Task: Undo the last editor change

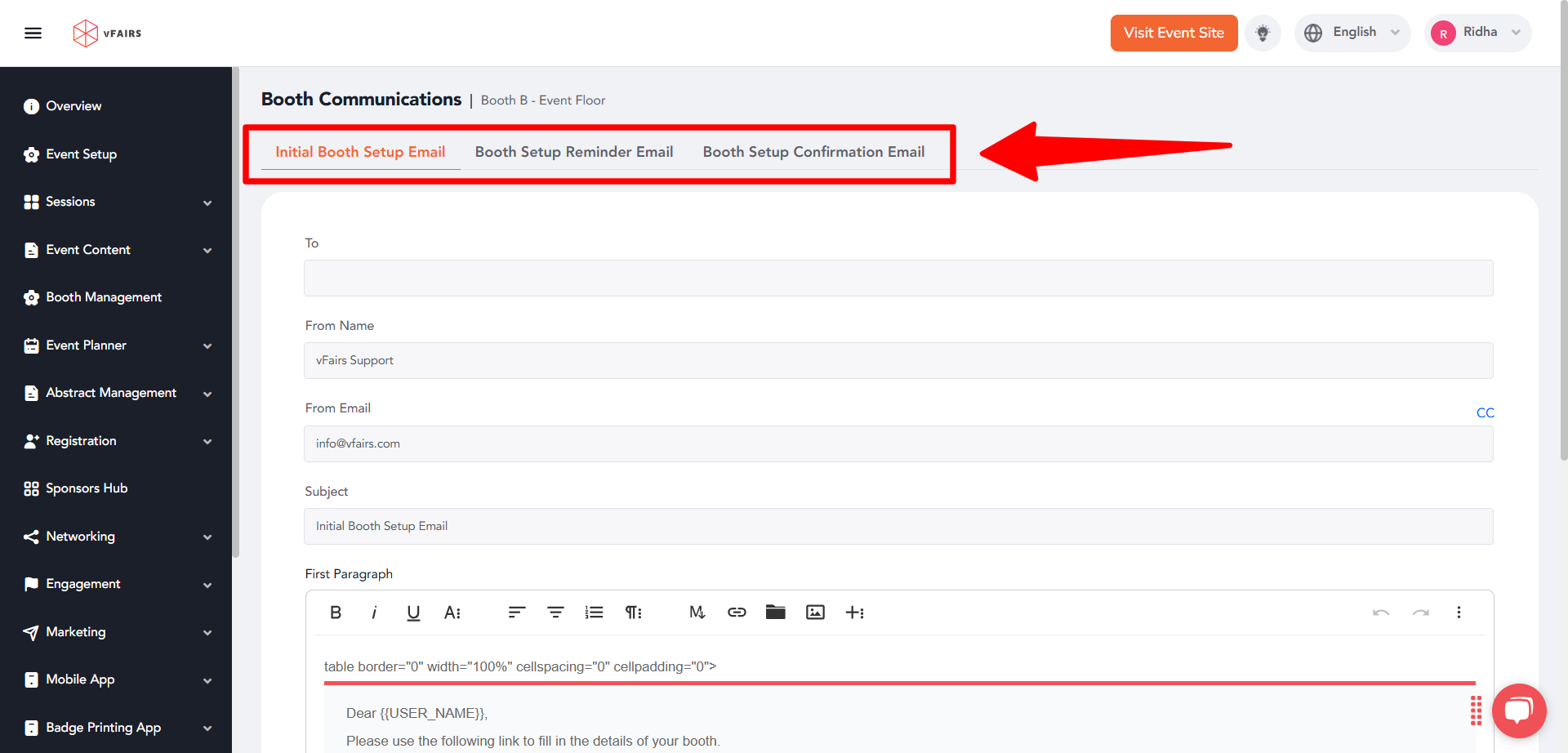Action: pos(1382,612)
